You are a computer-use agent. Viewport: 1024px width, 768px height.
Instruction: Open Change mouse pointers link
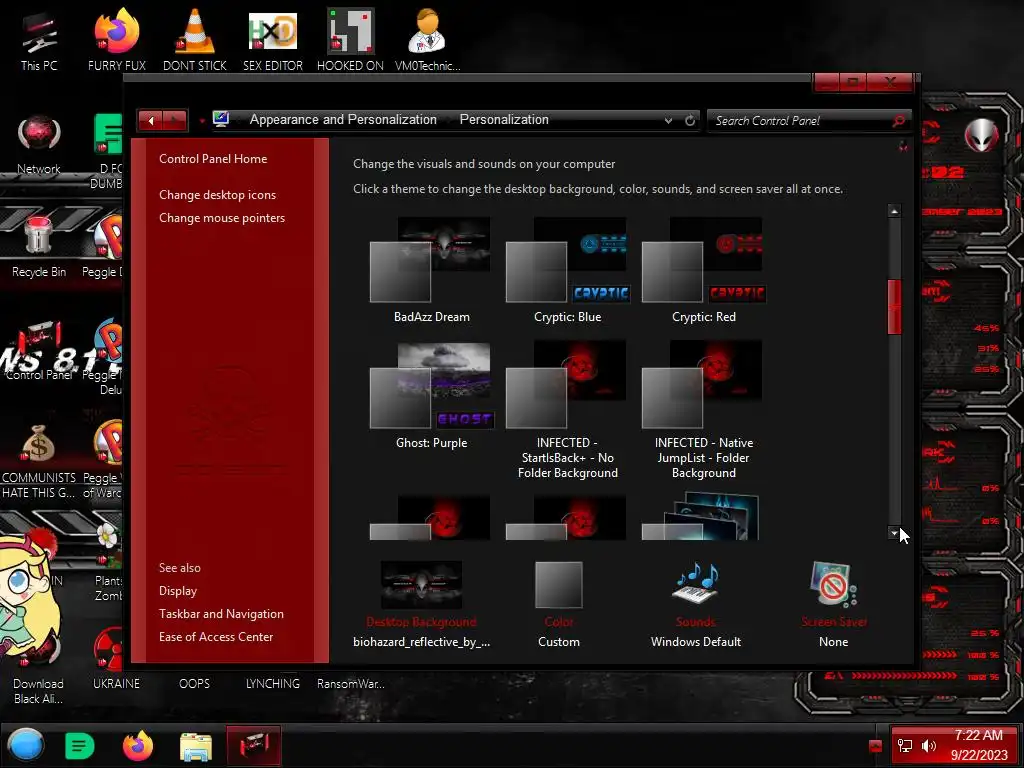tap(222, 217)
